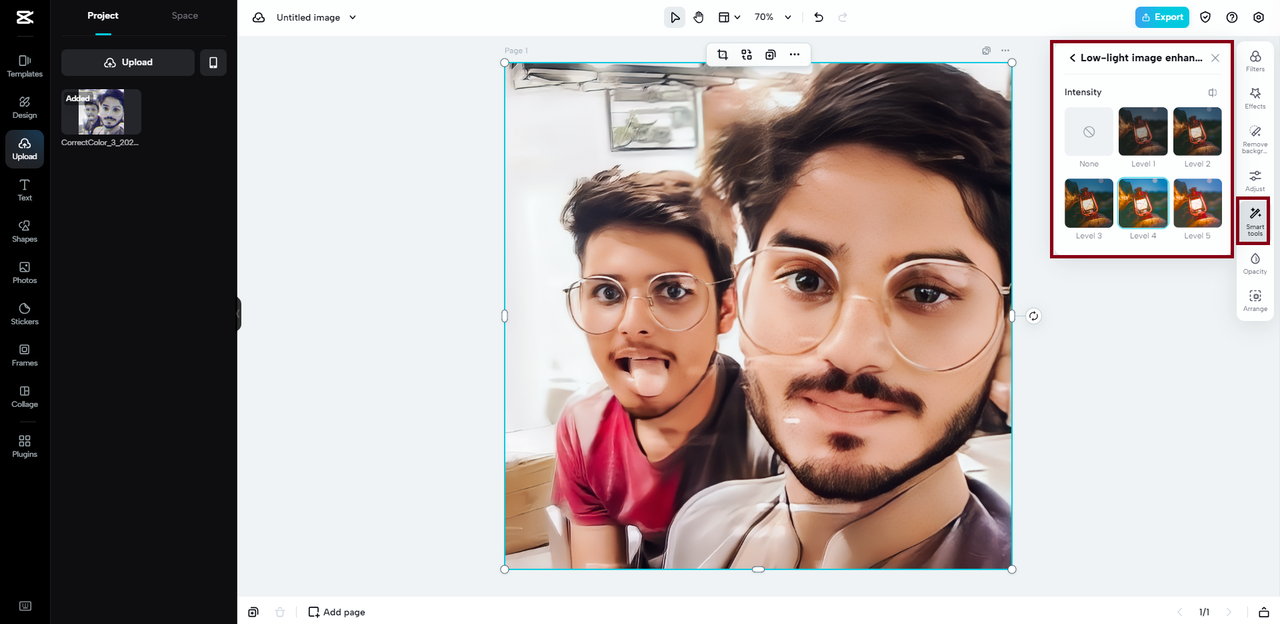Open the Plugins sidebar panel
1280x624 pixels.
[x=24, y=446]
